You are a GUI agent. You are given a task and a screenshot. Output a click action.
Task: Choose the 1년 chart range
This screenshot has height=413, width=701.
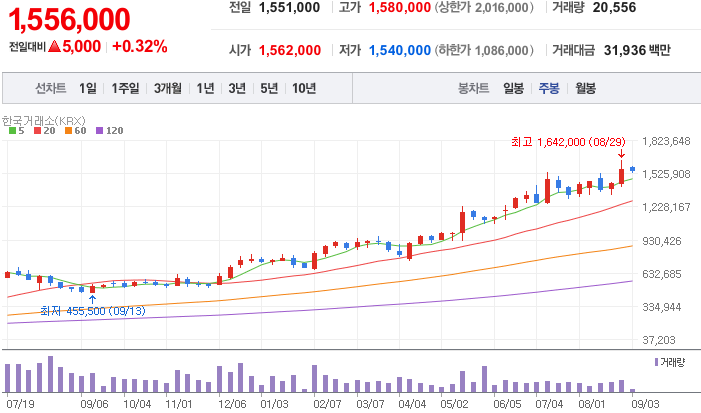[206, 88]
